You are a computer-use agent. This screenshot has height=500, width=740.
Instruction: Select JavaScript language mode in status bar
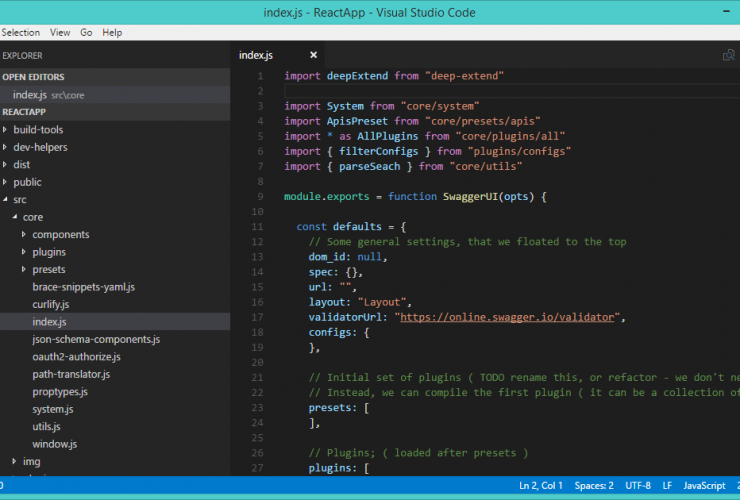coord(704,485)
